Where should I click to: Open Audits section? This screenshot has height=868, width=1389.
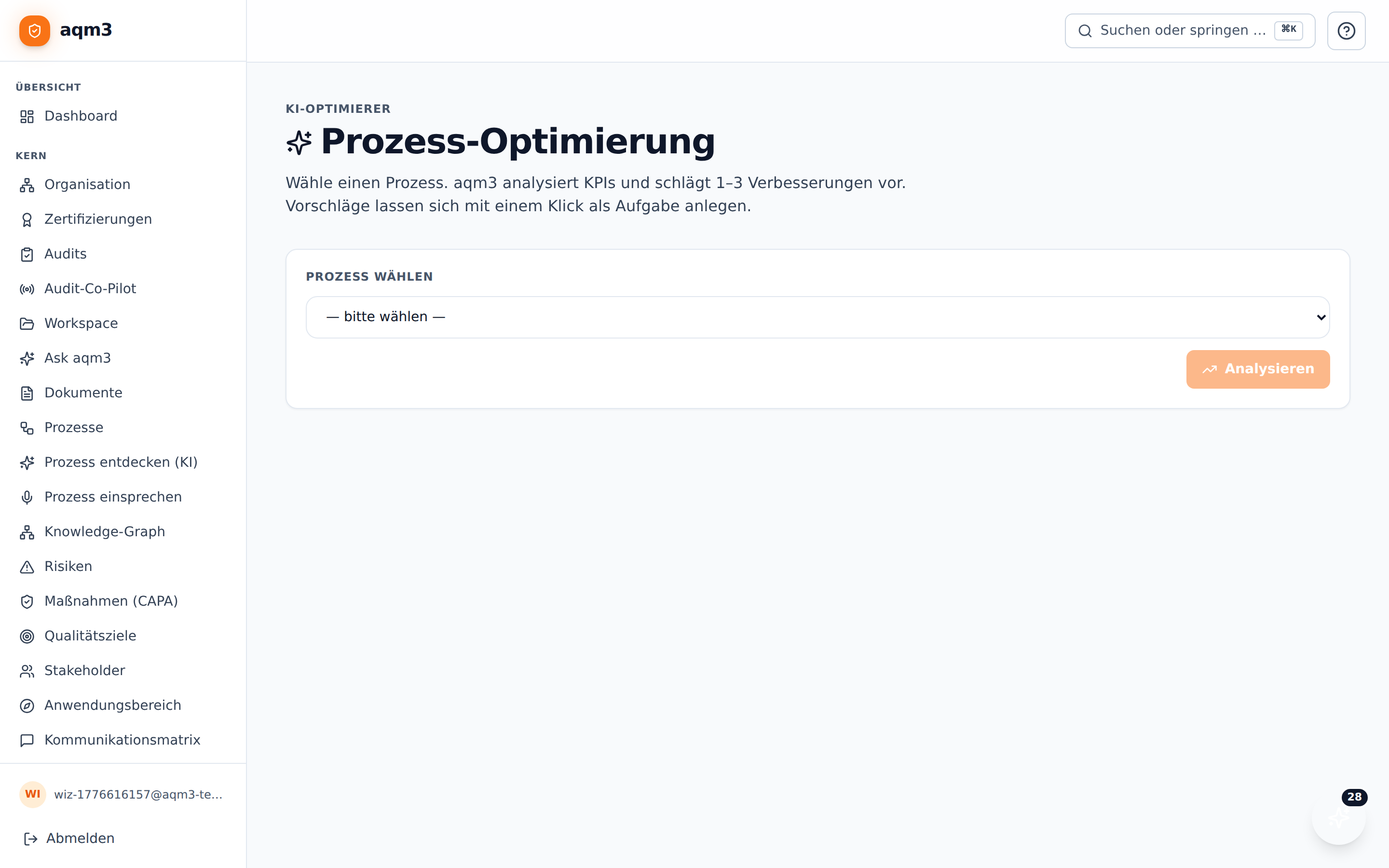pyautogui.click(x=123, y=254)
